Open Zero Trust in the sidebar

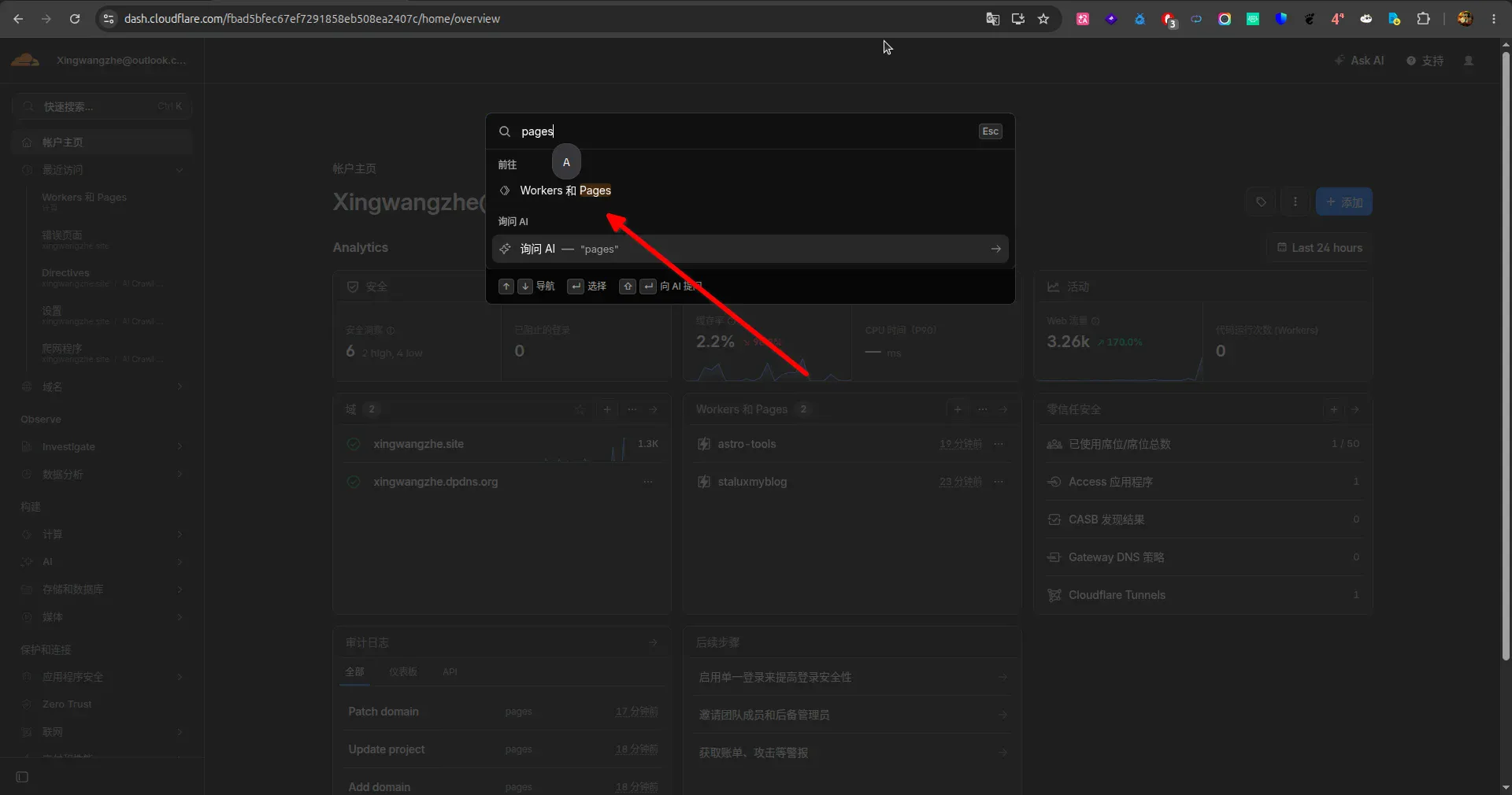102,704
